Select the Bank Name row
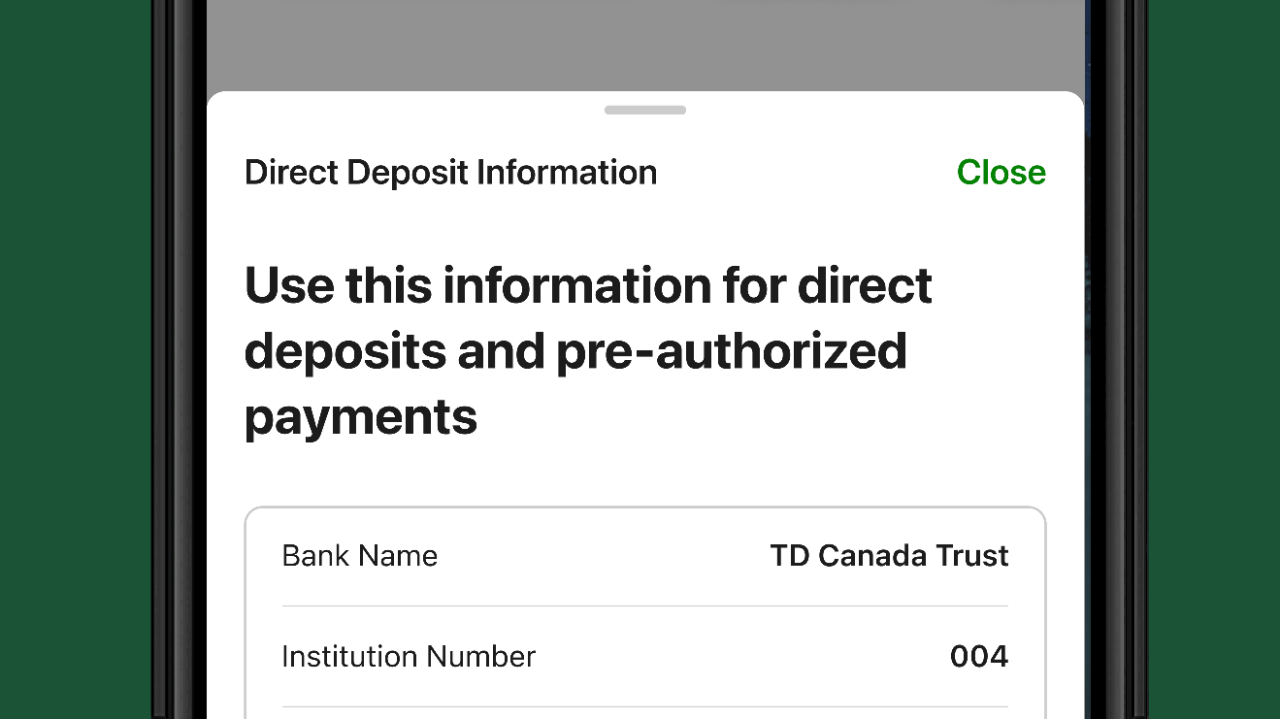The height and width of the screenshot is (719, 1280). click(645, 556)
